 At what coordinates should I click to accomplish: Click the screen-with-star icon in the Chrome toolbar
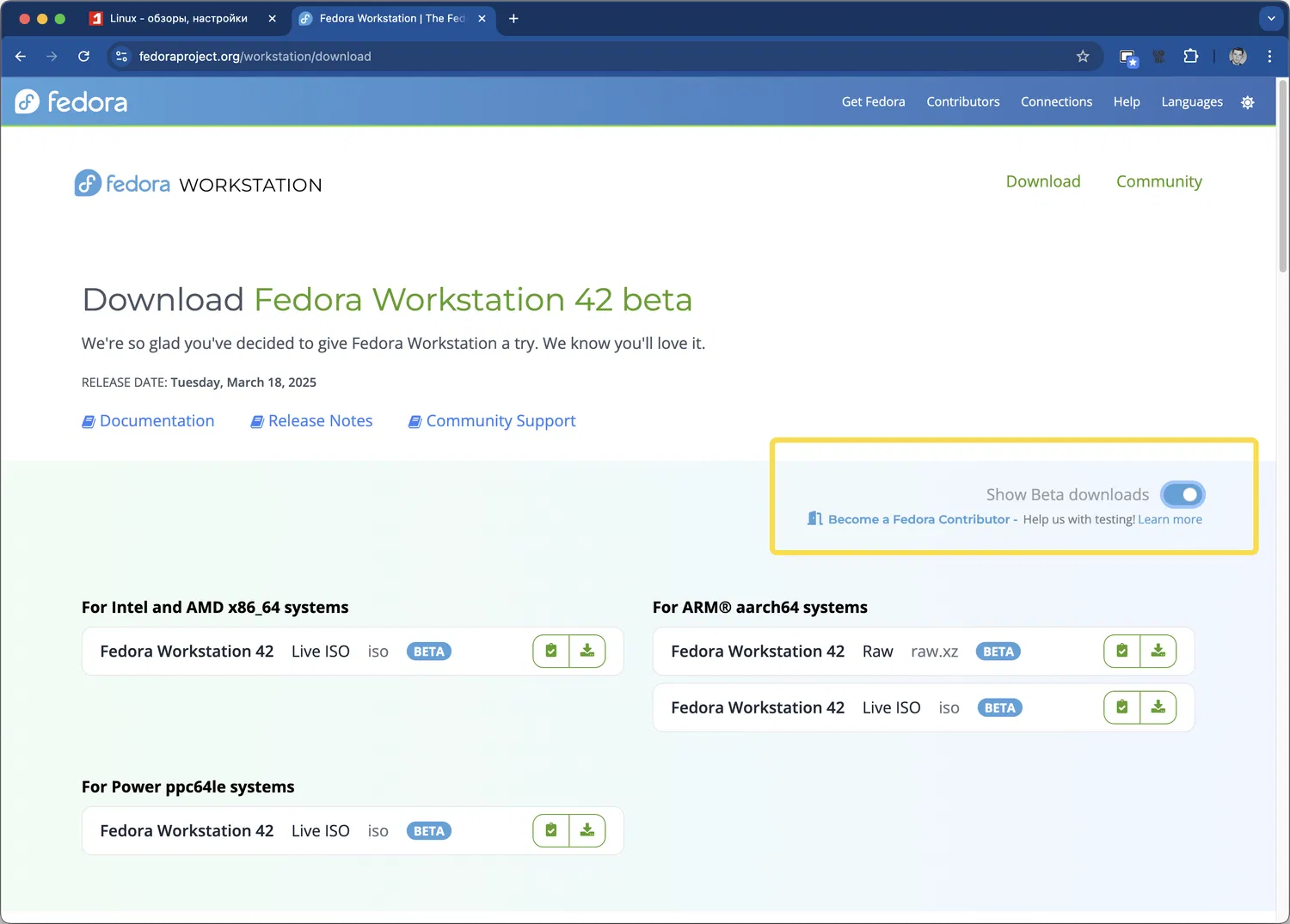[1128, 57]
